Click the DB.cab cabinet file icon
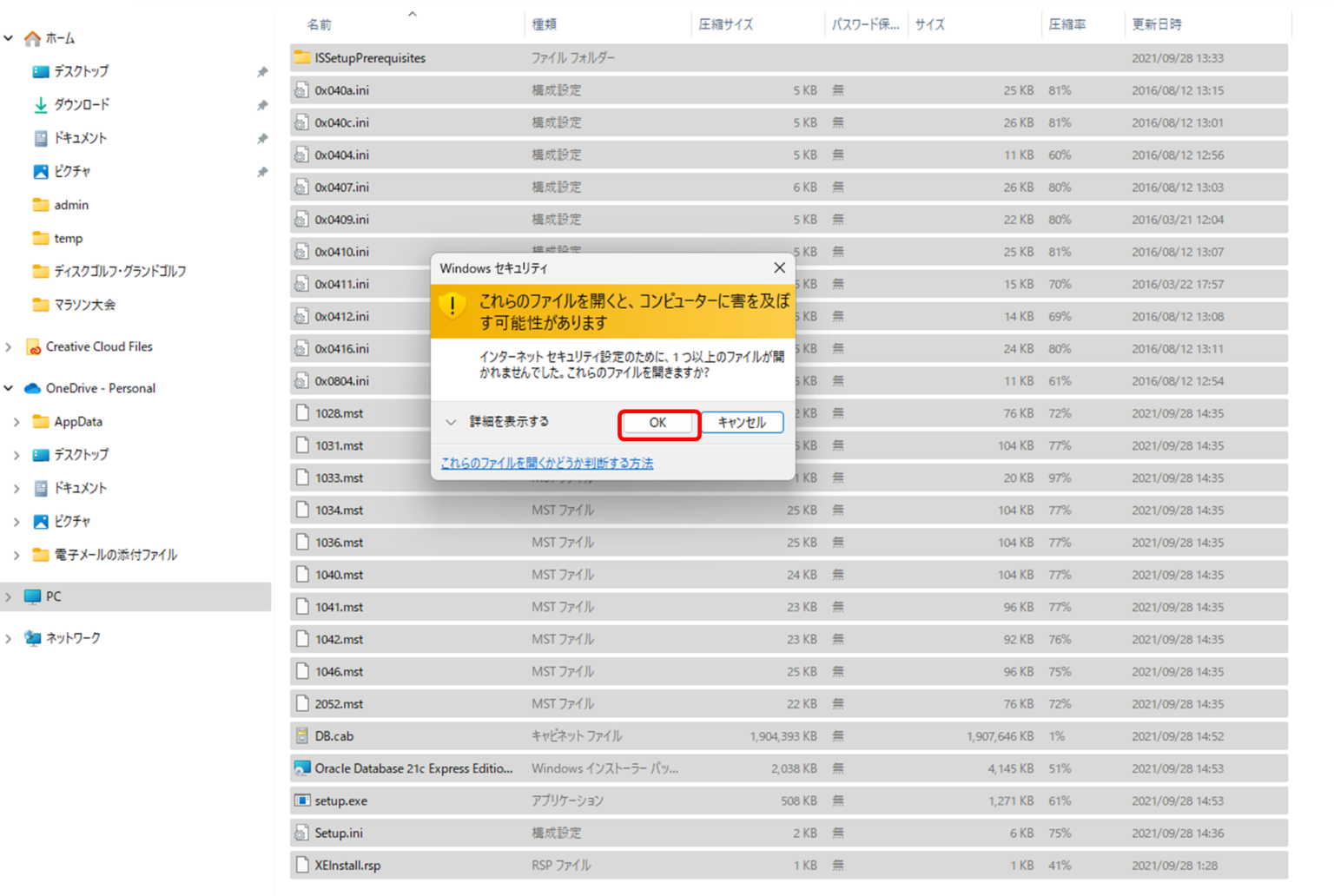 point(301,736)
